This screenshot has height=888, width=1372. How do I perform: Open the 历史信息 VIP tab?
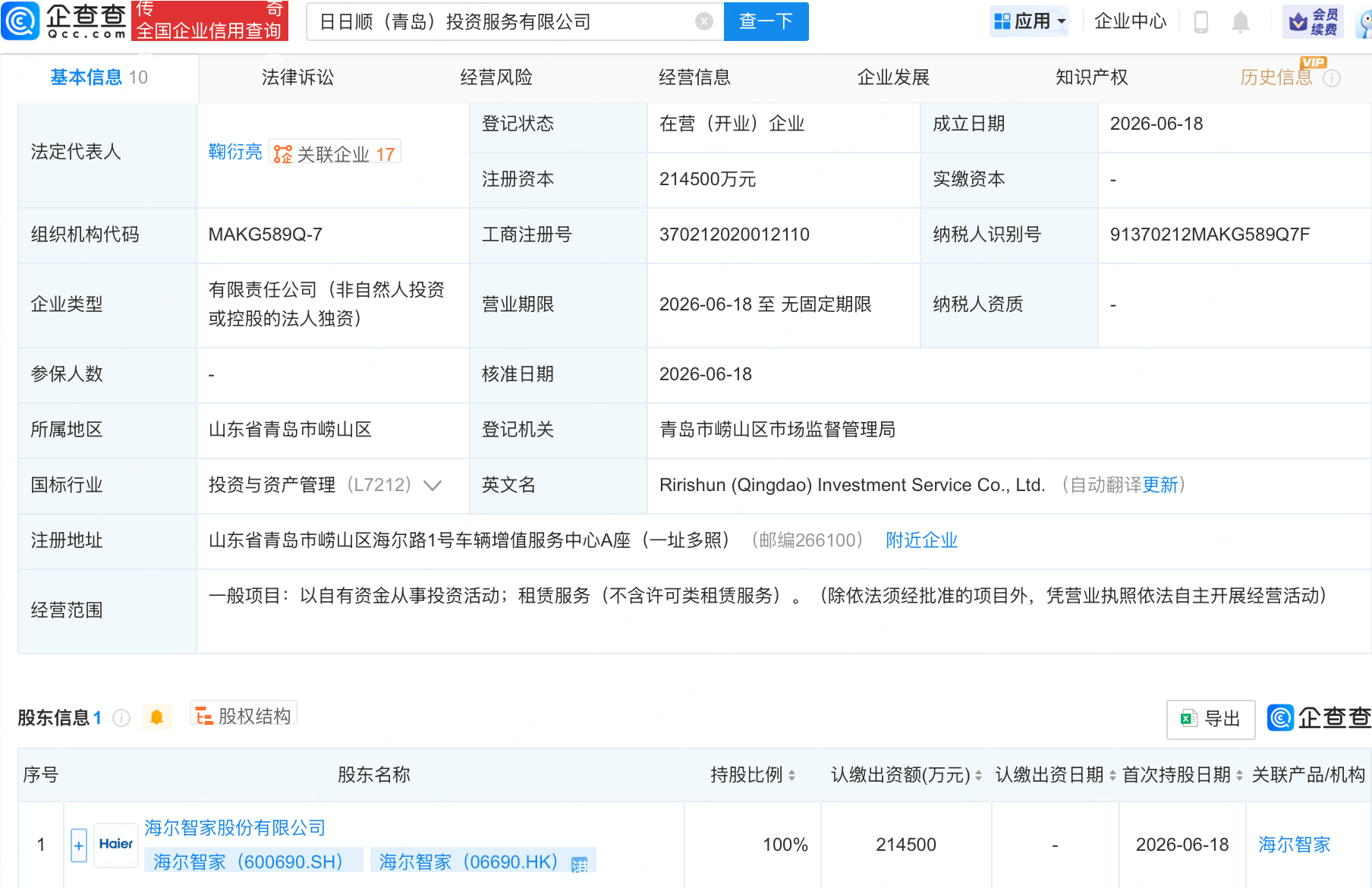tap(1276, 77)
